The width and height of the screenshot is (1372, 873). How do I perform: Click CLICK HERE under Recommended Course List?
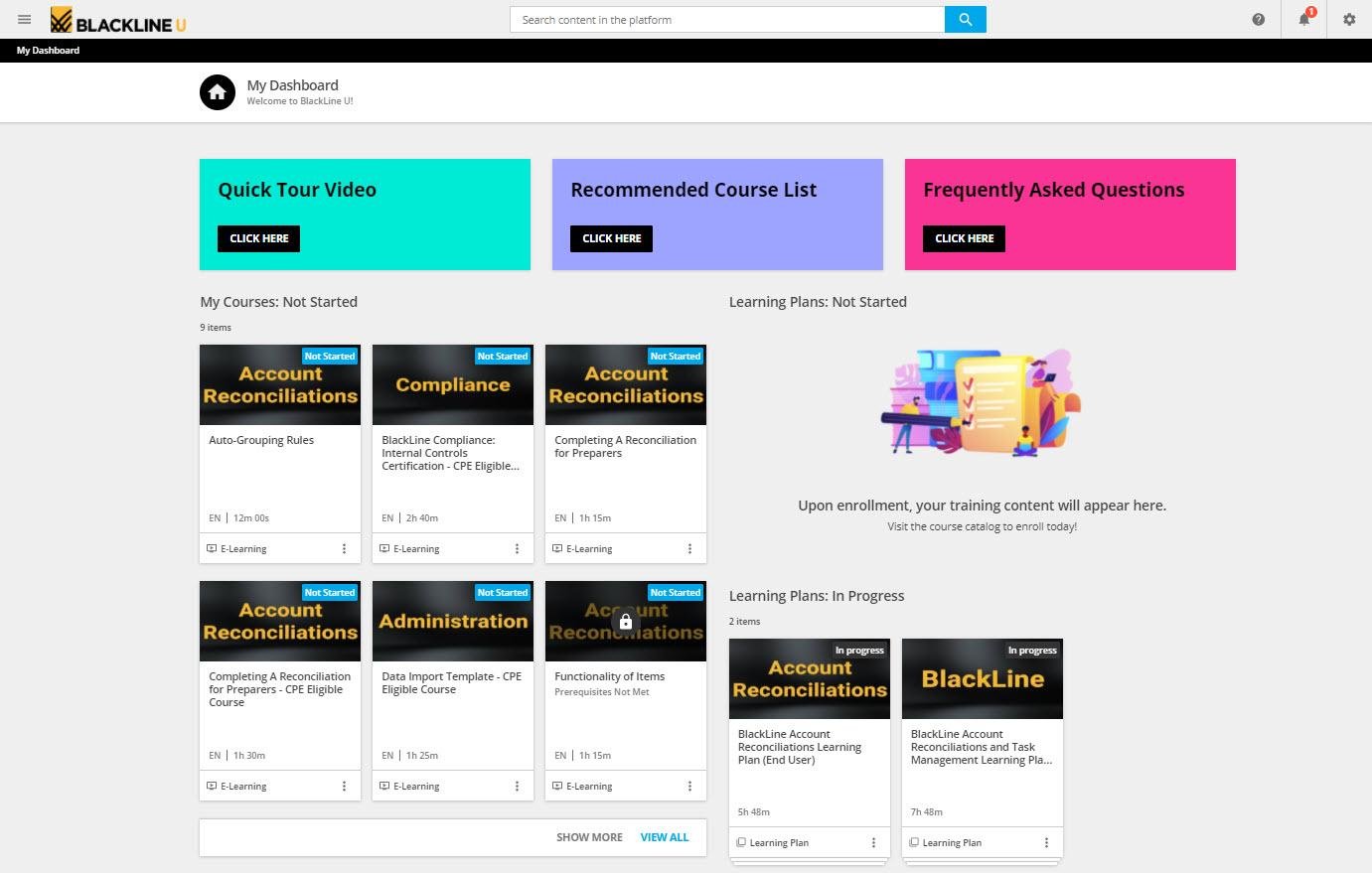point(611,238)
